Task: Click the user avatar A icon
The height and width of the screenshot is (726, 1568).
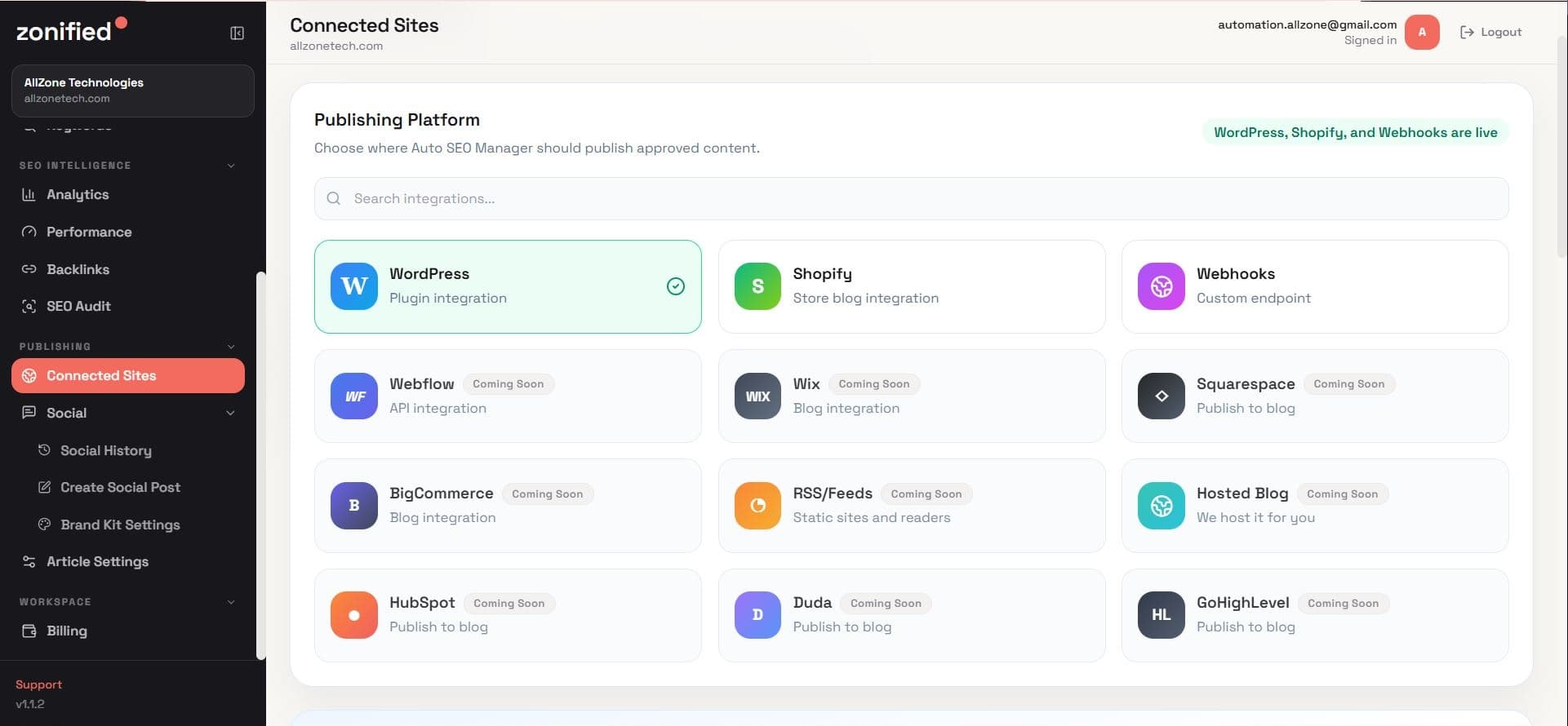Action: click(1422, 33)
